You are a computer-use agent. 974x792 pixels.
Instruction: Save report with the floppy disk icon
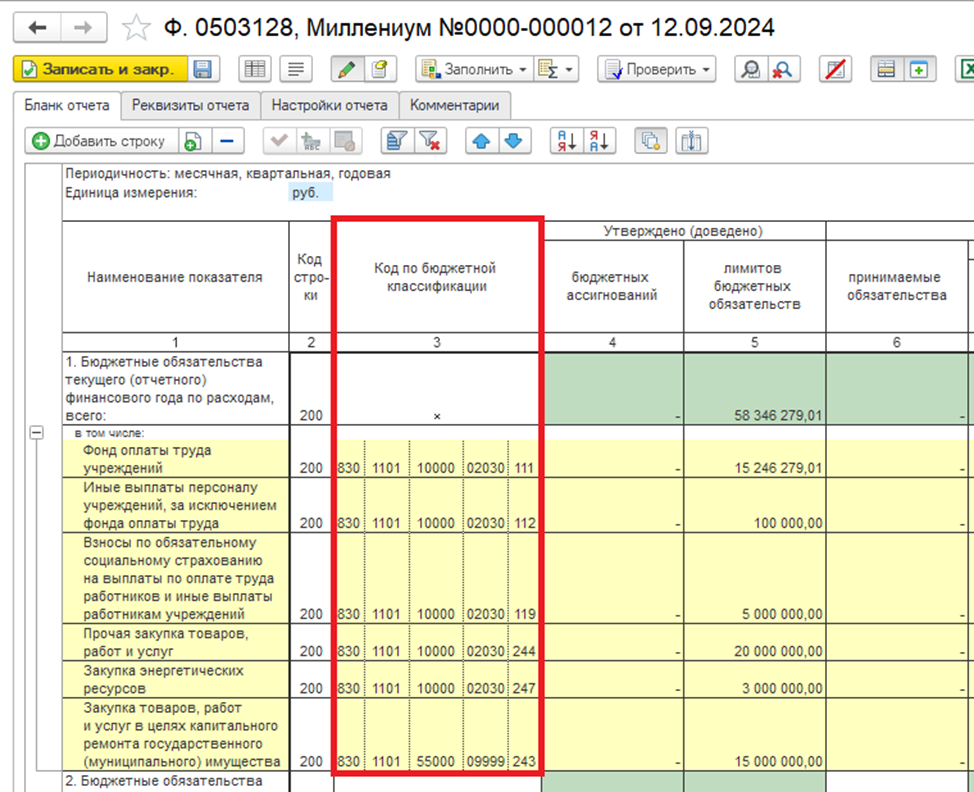(203, 69)
